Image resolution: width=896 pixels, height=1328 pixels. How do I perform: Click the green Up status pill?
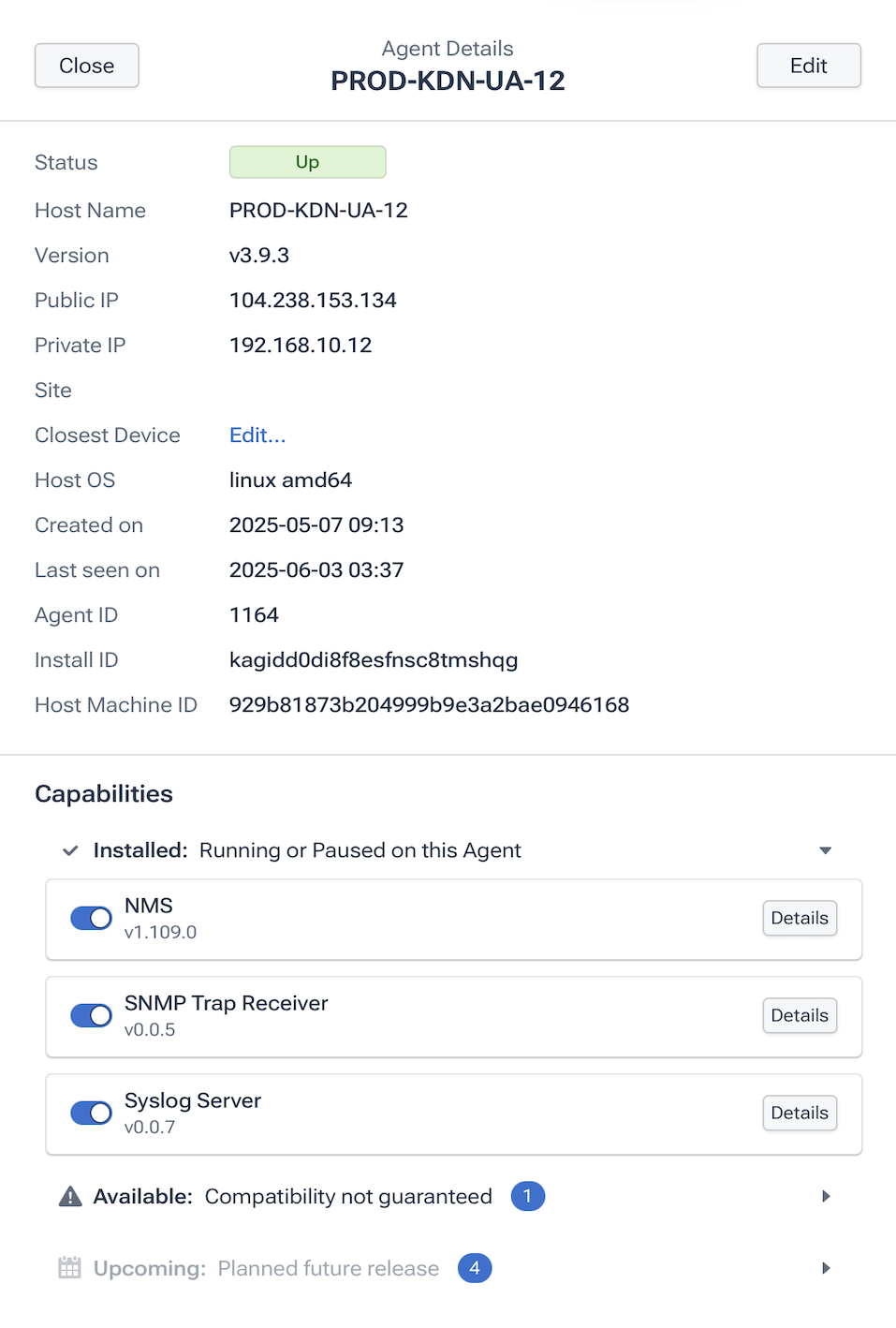307,161
